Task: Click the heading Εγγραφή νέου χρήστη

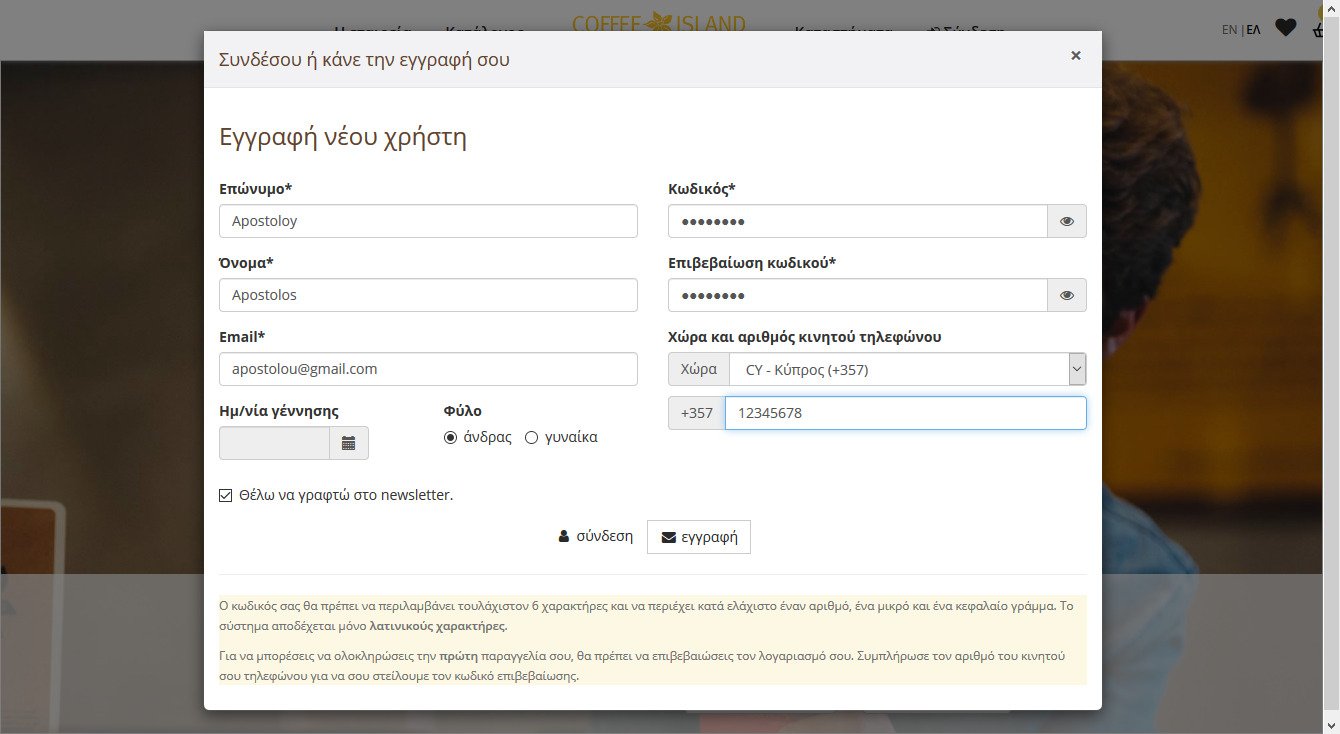Action: pos(343,137)
